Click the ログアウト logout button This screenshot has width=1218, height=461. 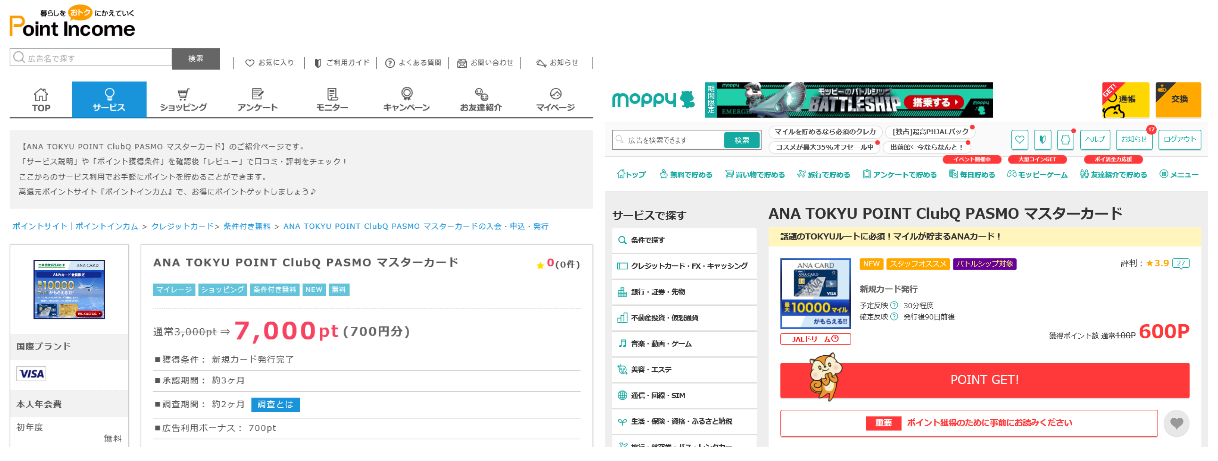click(1178, 140)
